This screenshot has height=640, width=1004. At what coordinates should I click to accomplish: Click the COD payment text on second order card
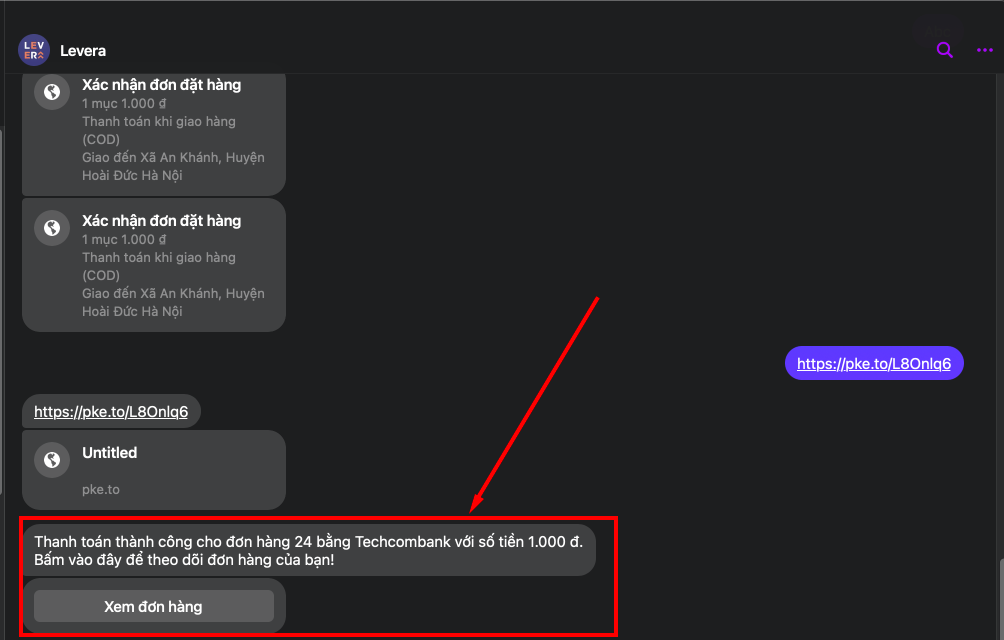coord(158,266)
